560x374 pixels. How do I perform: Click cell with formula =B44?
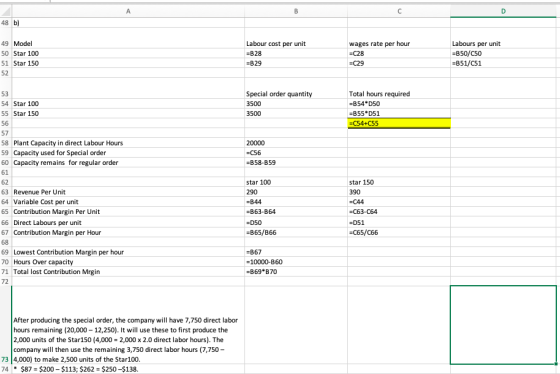296,202
